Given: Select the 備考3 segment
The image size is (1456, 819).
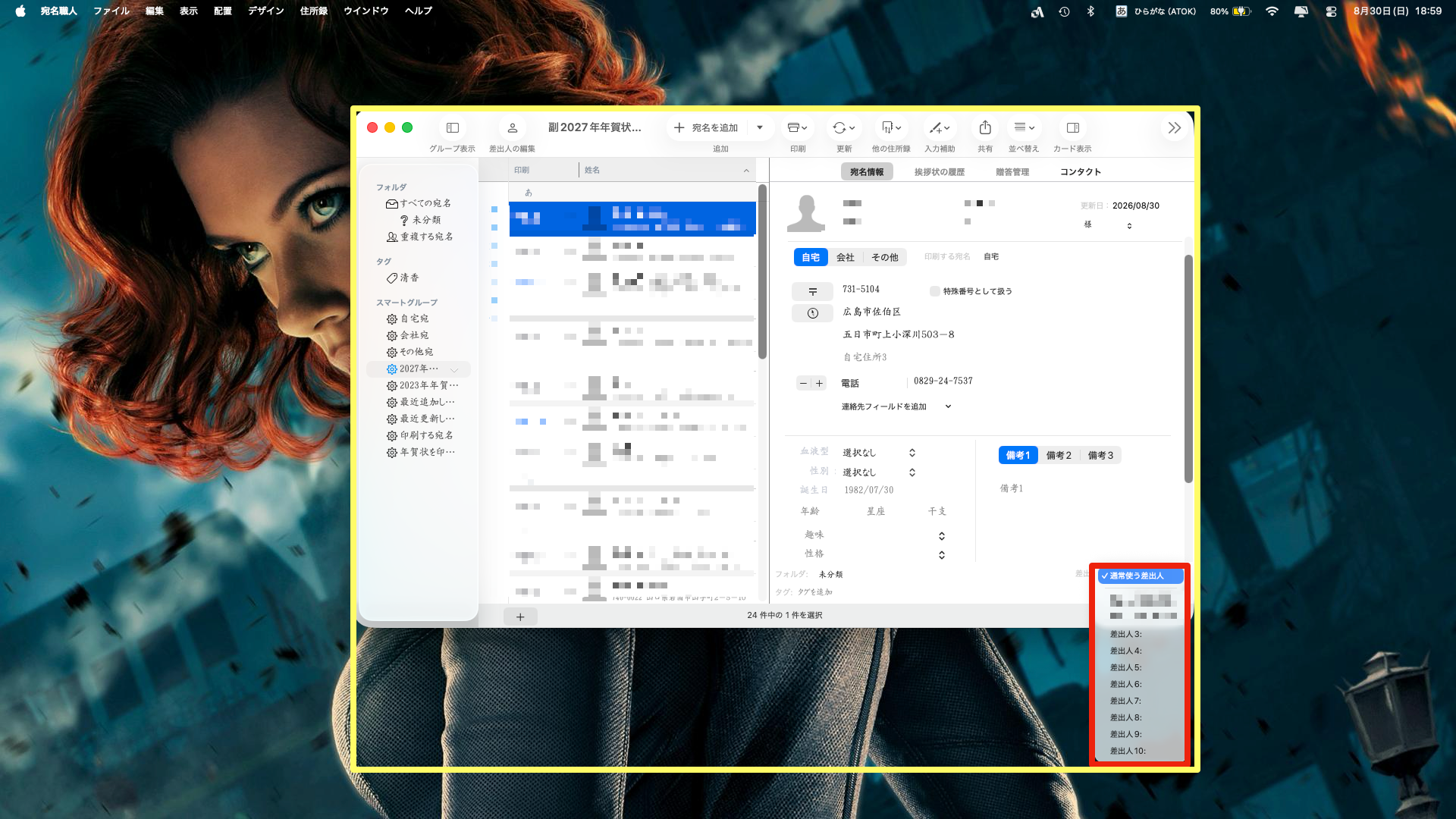Looking at the screenshot, I should point(1100,455).
